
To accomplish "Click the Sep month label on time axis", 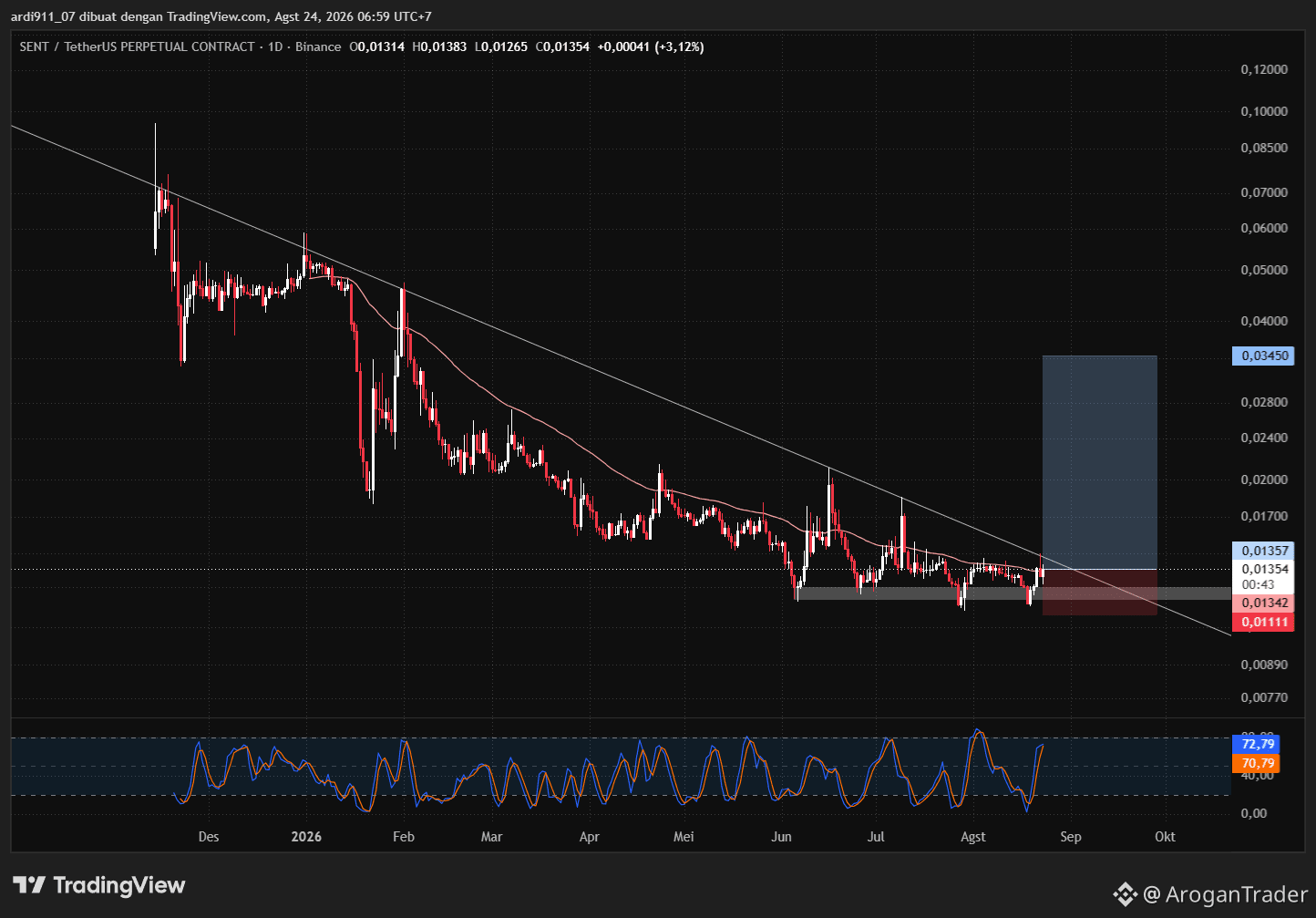I will 1071,837.
